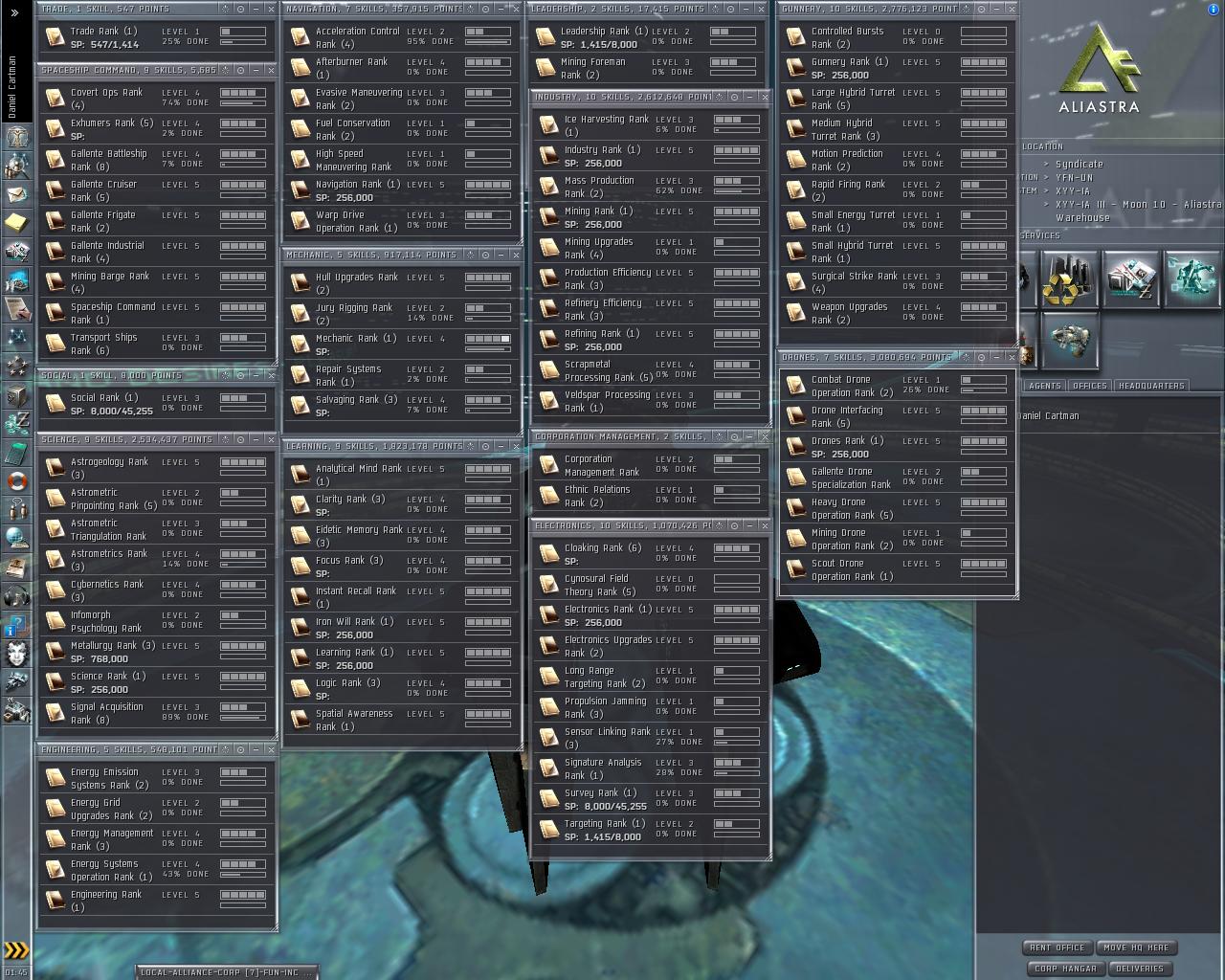Open the spaceship icon in the sidebar

coord(16,681)
